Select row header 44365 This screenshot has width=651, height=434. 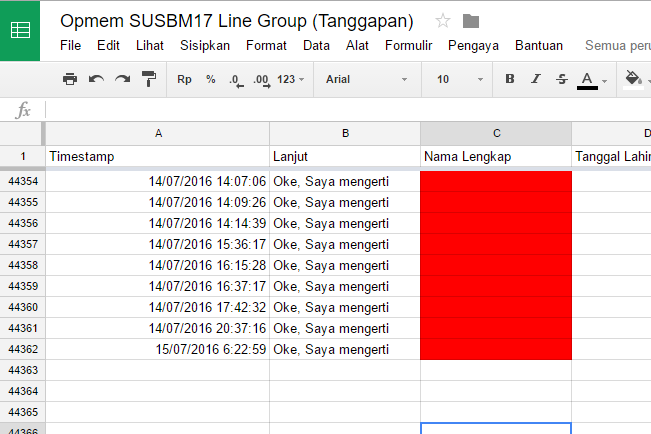pos(23,412)
